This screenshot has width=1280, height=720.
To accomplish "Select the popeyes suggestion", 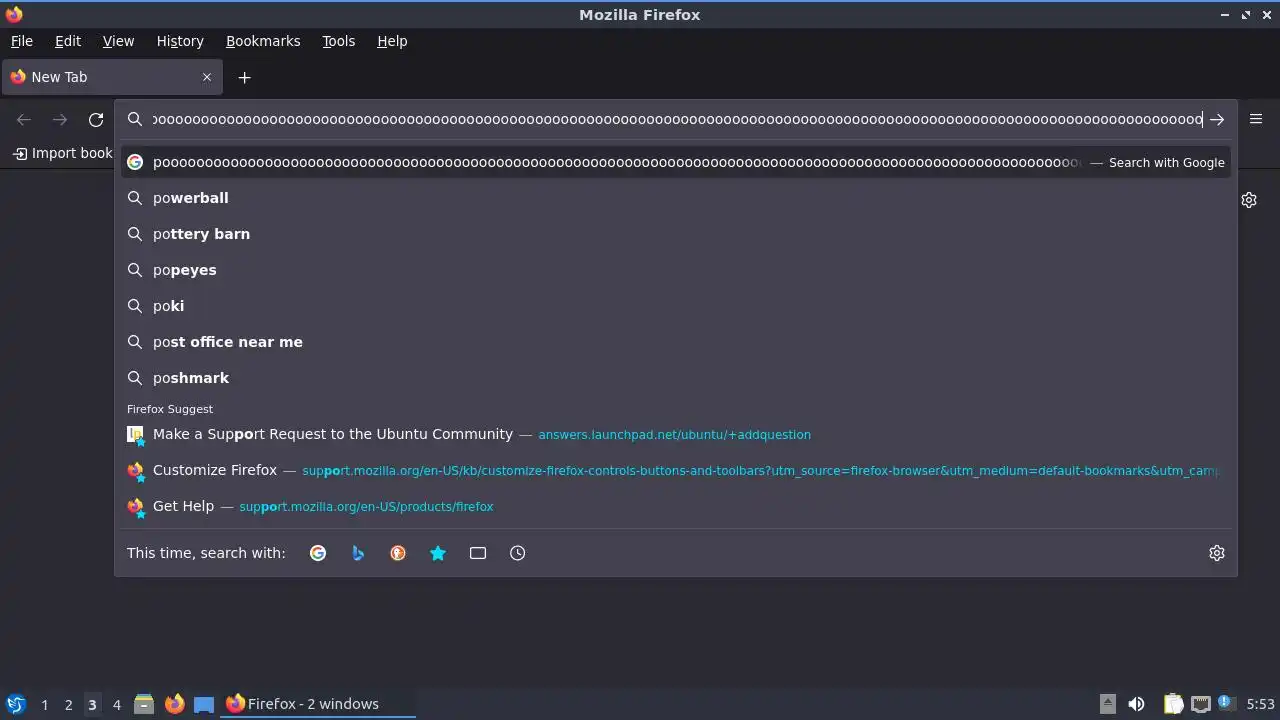I will (676, 270).
